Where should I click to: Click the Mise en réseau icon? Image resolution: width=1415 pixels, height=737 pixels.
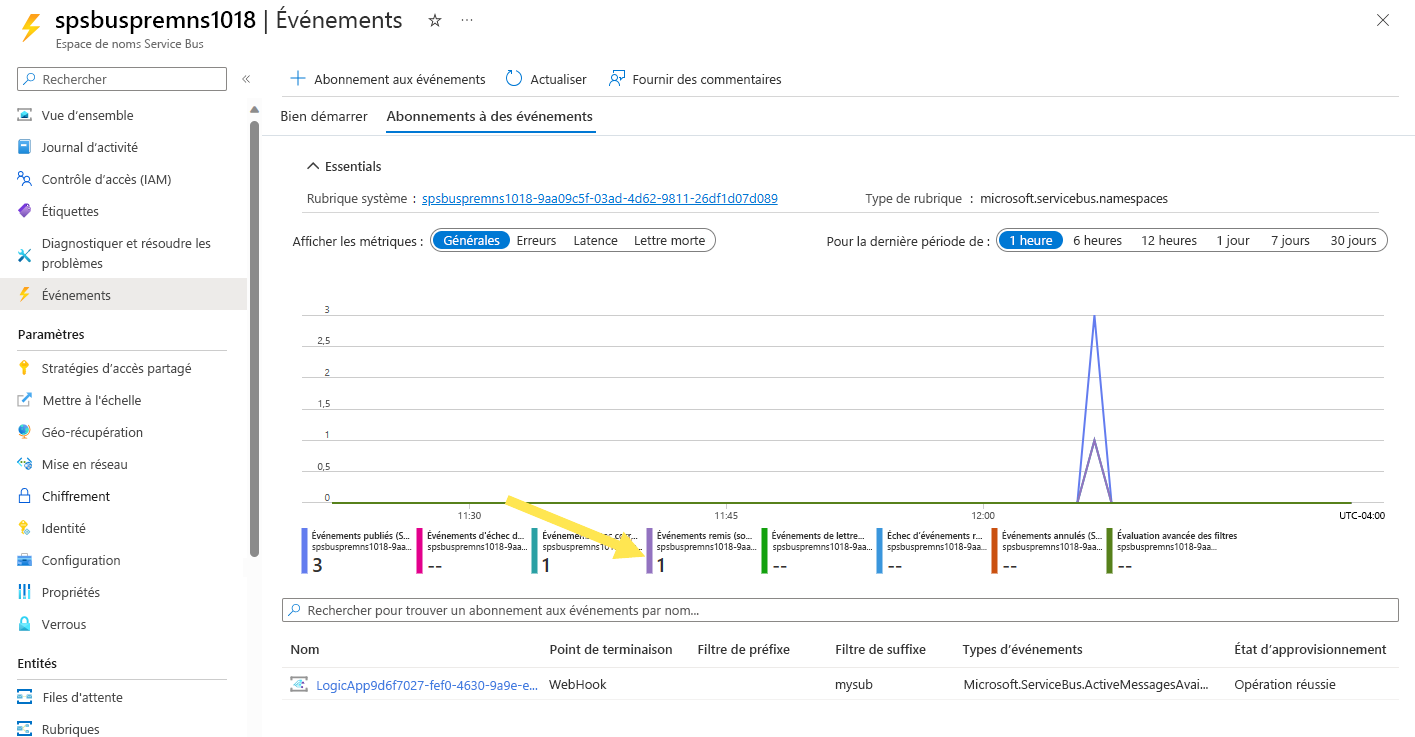(x=25, y=464)
